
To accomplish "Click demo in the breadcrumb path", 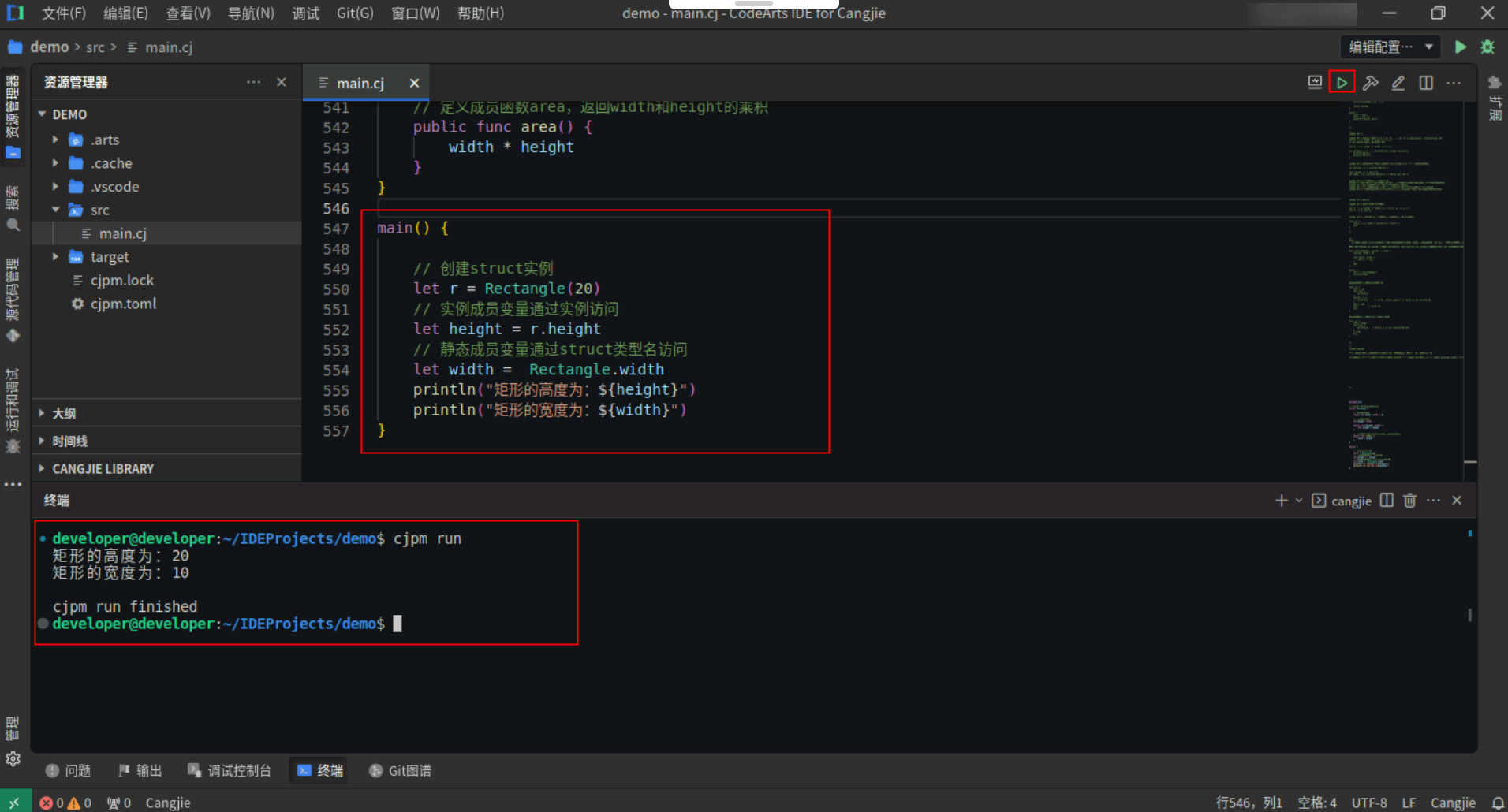I will (49, 47).
